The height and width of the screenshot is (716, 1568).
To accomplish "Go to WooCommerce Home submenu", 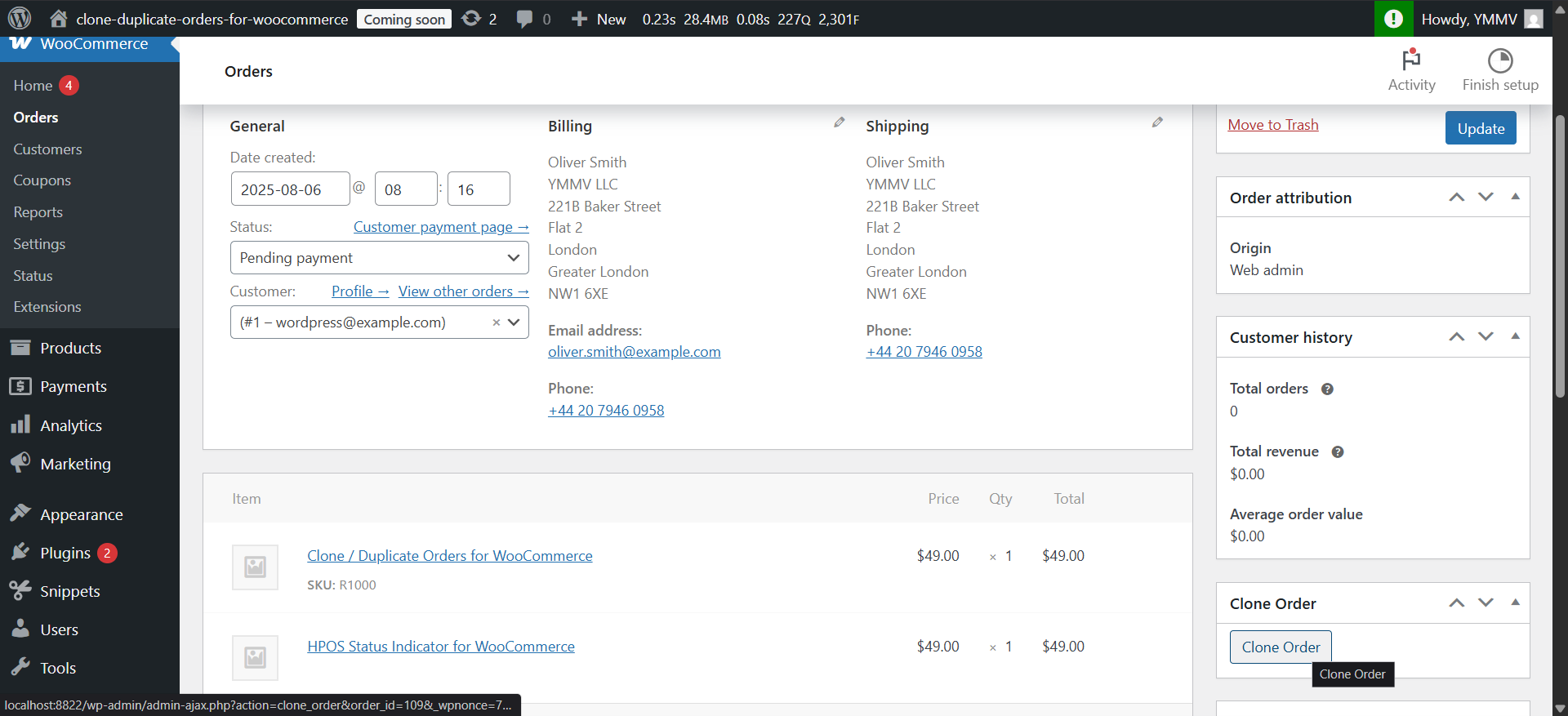I will point(33,86).
